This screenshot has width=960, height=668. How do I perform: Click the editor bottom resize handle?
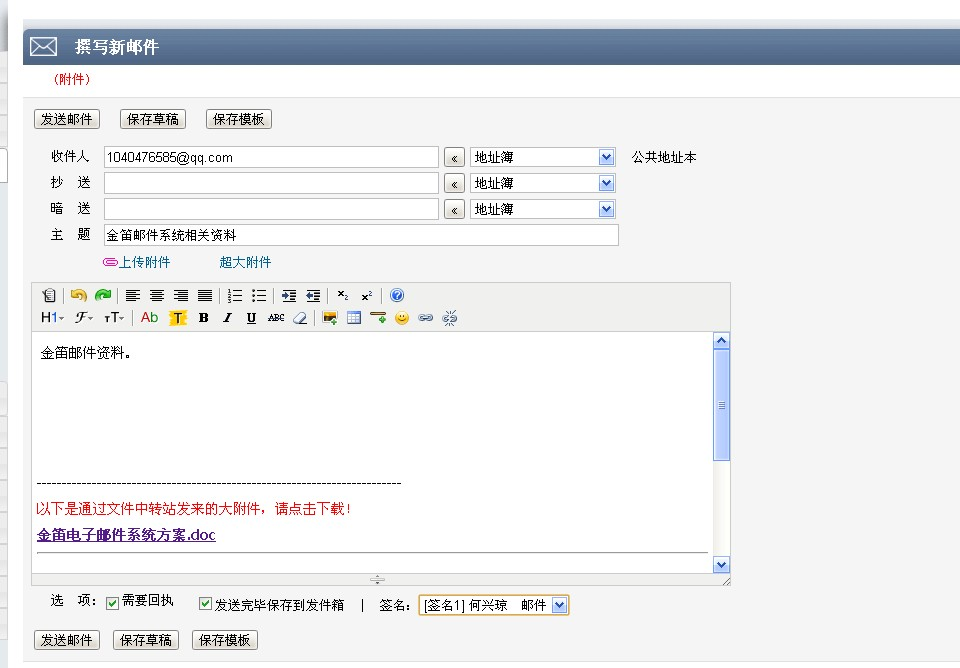click(378, 579)
